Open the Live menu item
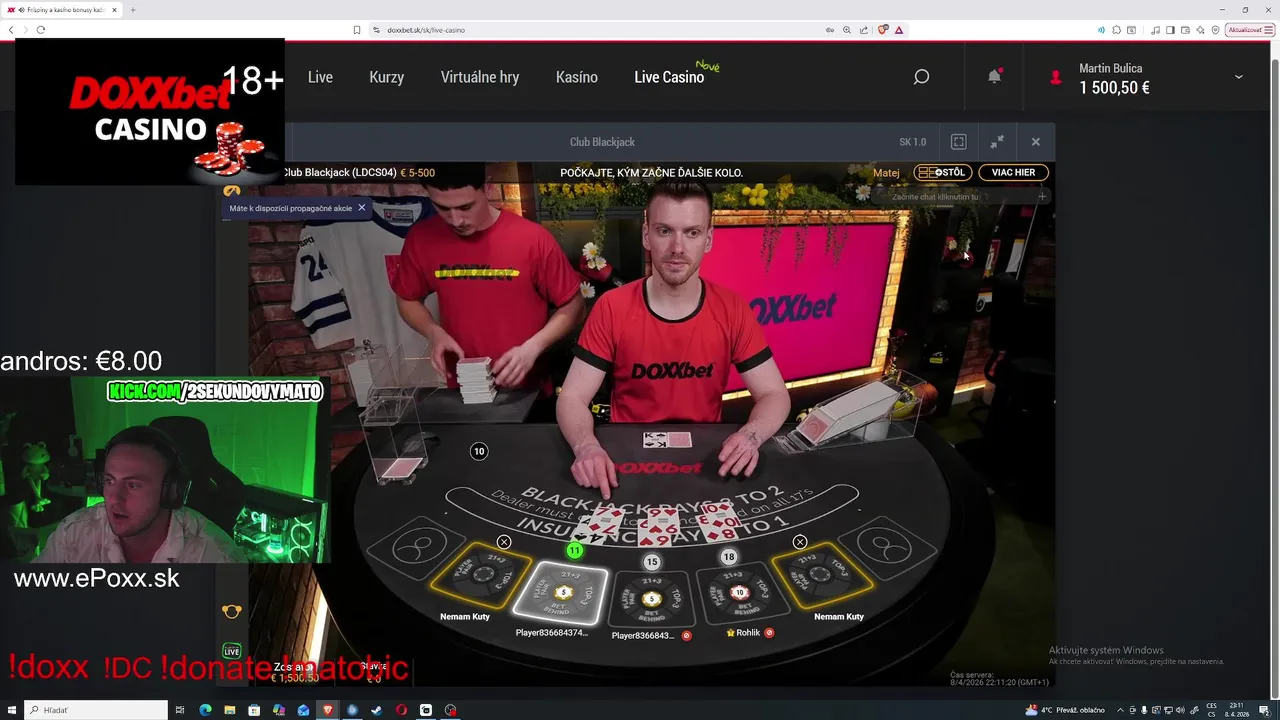The height and width of the screenshot is (720, 1280). (x=320, y=77)
